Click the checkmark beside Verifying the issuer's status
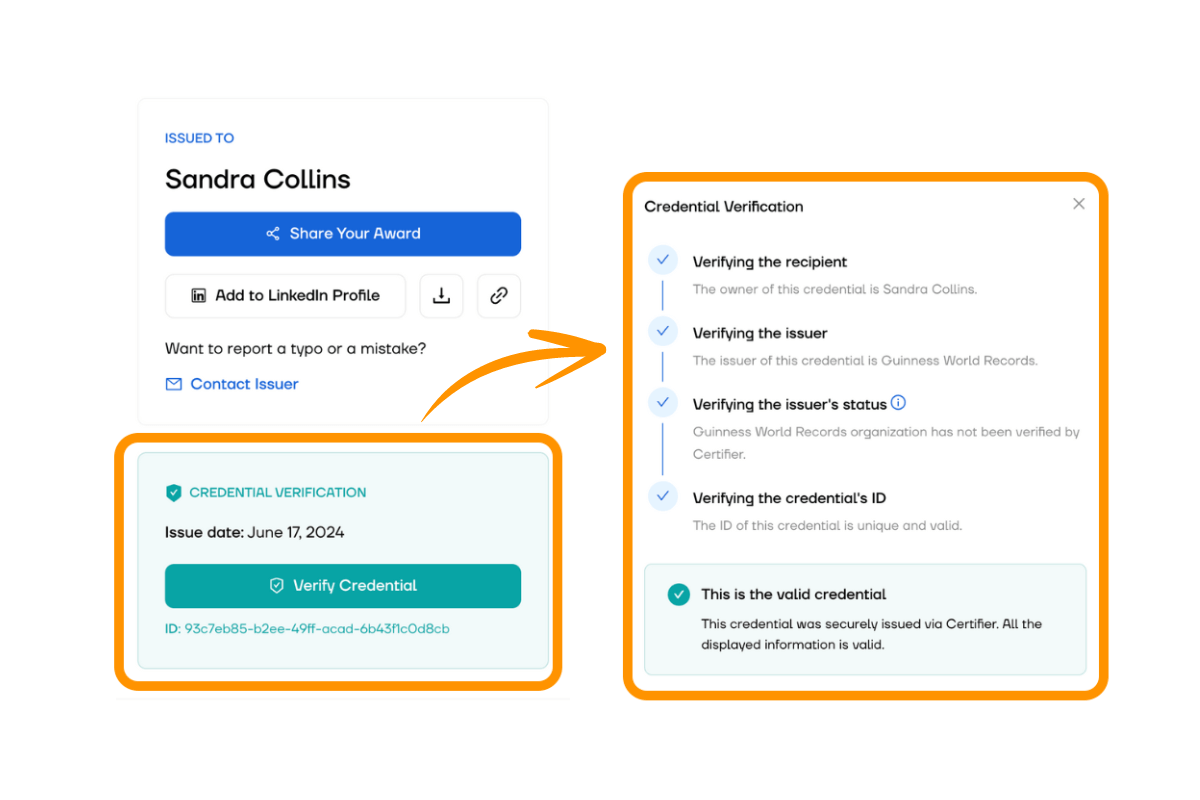The image size is (1200, 800). (662, 403)
